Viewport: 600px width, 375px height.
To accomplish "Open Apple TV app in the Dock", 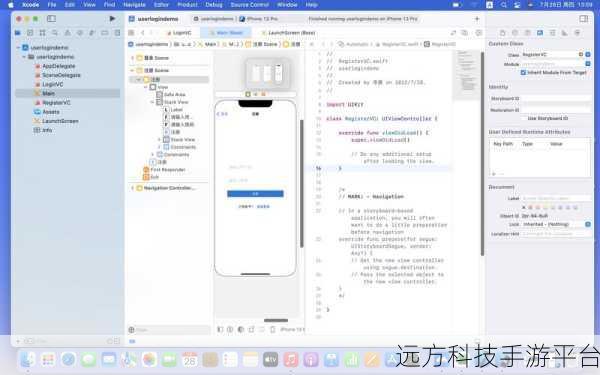I will tap(271, 359).
